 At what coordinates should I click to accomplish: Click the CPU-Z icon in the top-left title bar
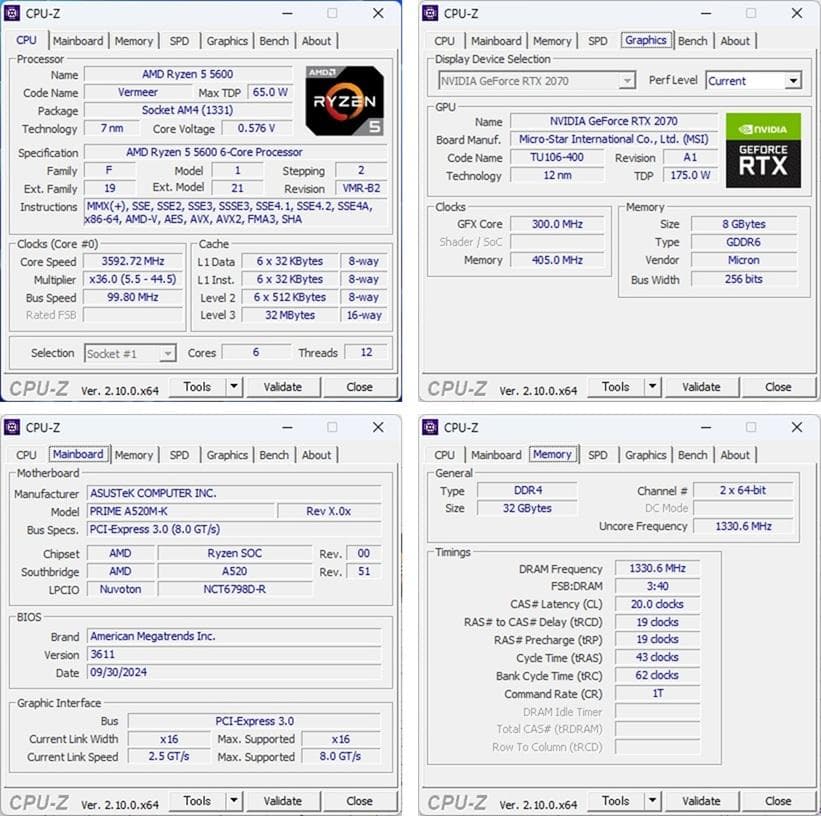click(14, 13)
